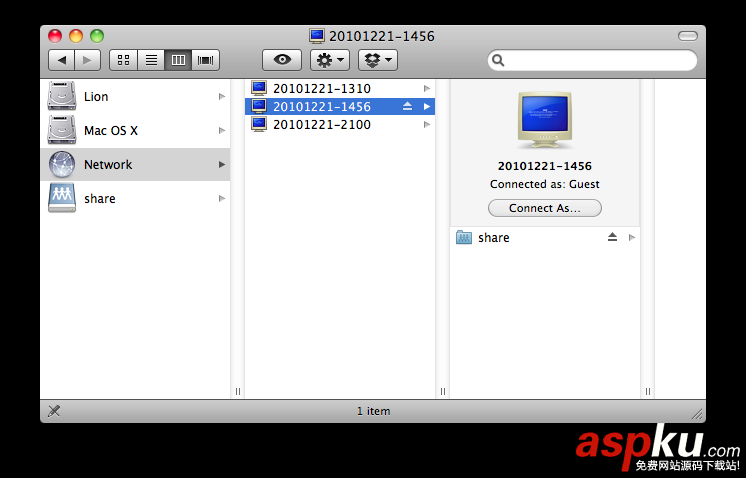This screenshot has width=746, height=478.
Task: Select computer 20101221-1456 in list
Action: pyautogui.click(x=340, y=107)
